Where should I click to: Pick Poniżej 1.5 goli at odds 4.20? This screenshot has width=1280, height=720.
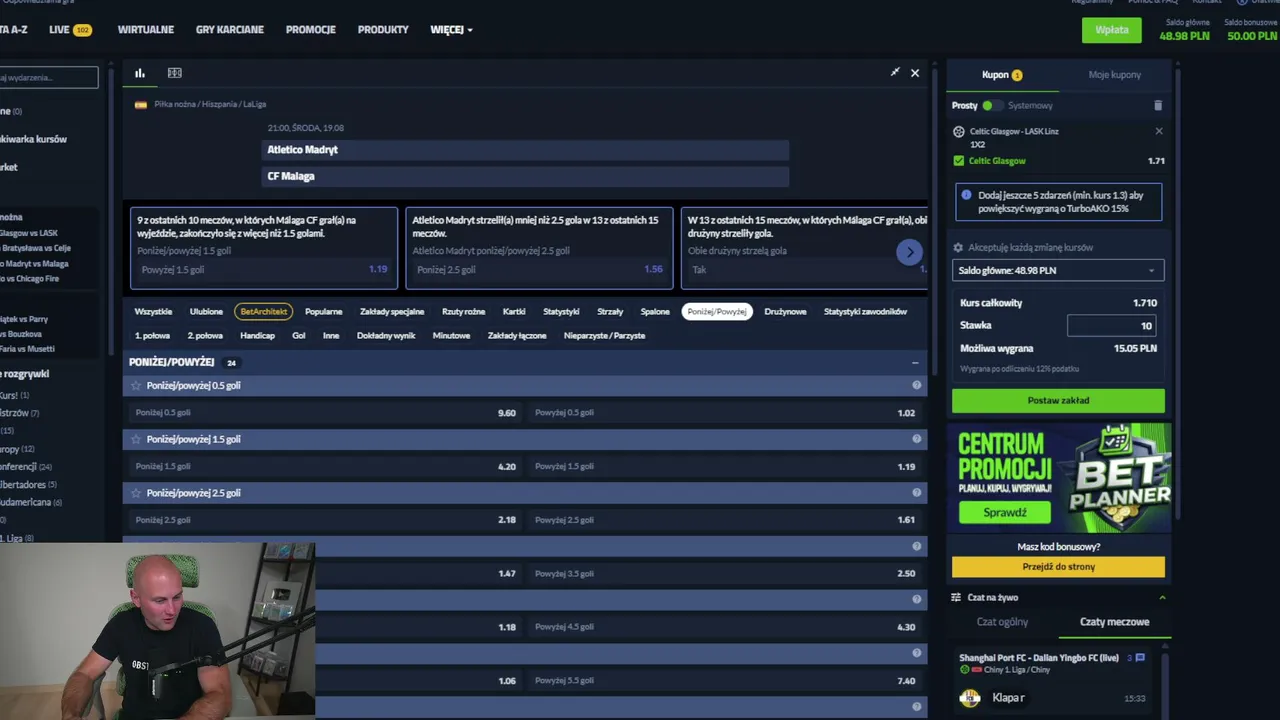326,466
